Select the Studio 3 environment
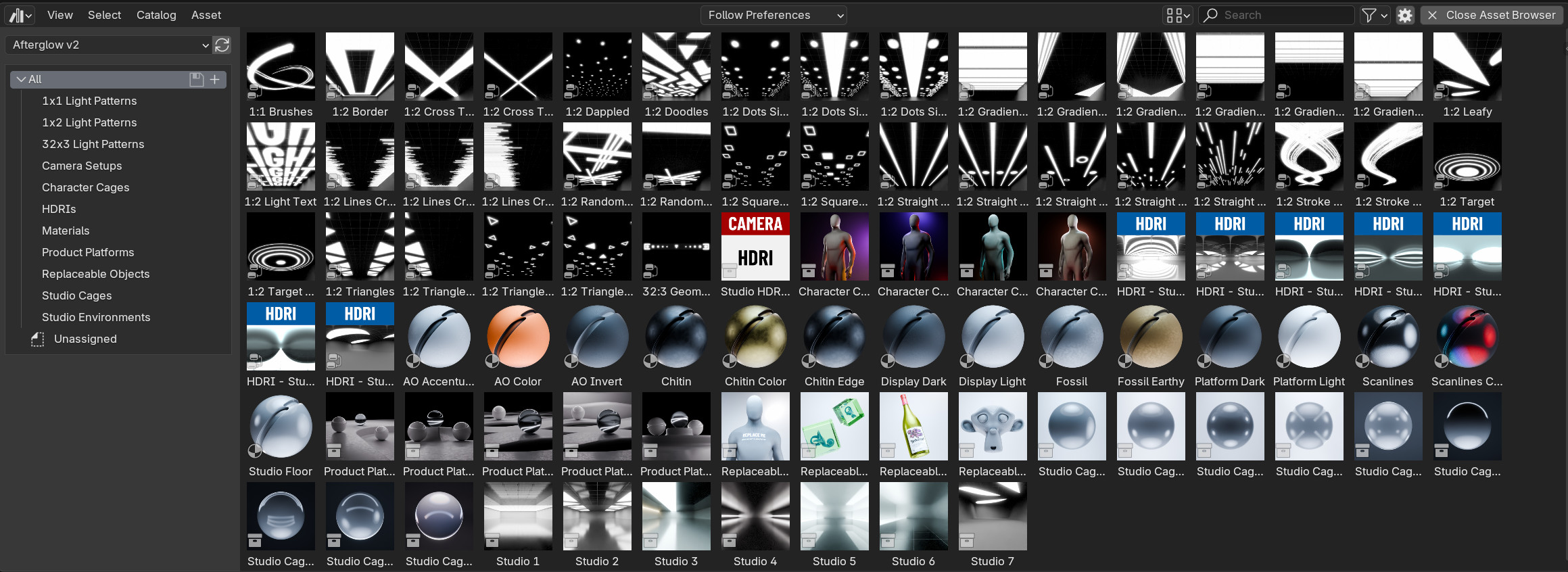1568x572 pixels. pos(676,525)
